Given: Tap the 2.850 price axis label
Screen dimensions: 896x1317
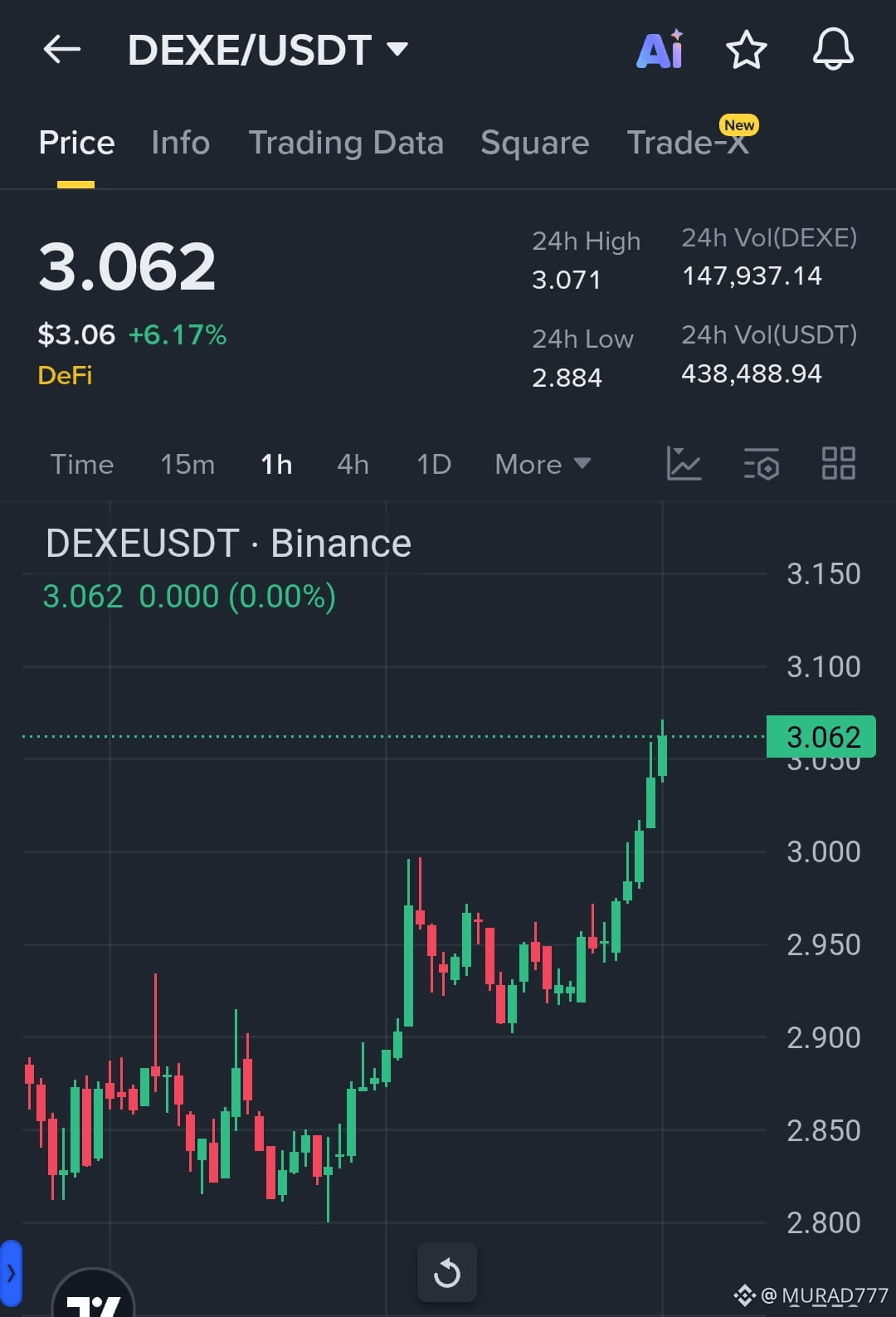Looking at the screenshot, I should coord(824,1130).
